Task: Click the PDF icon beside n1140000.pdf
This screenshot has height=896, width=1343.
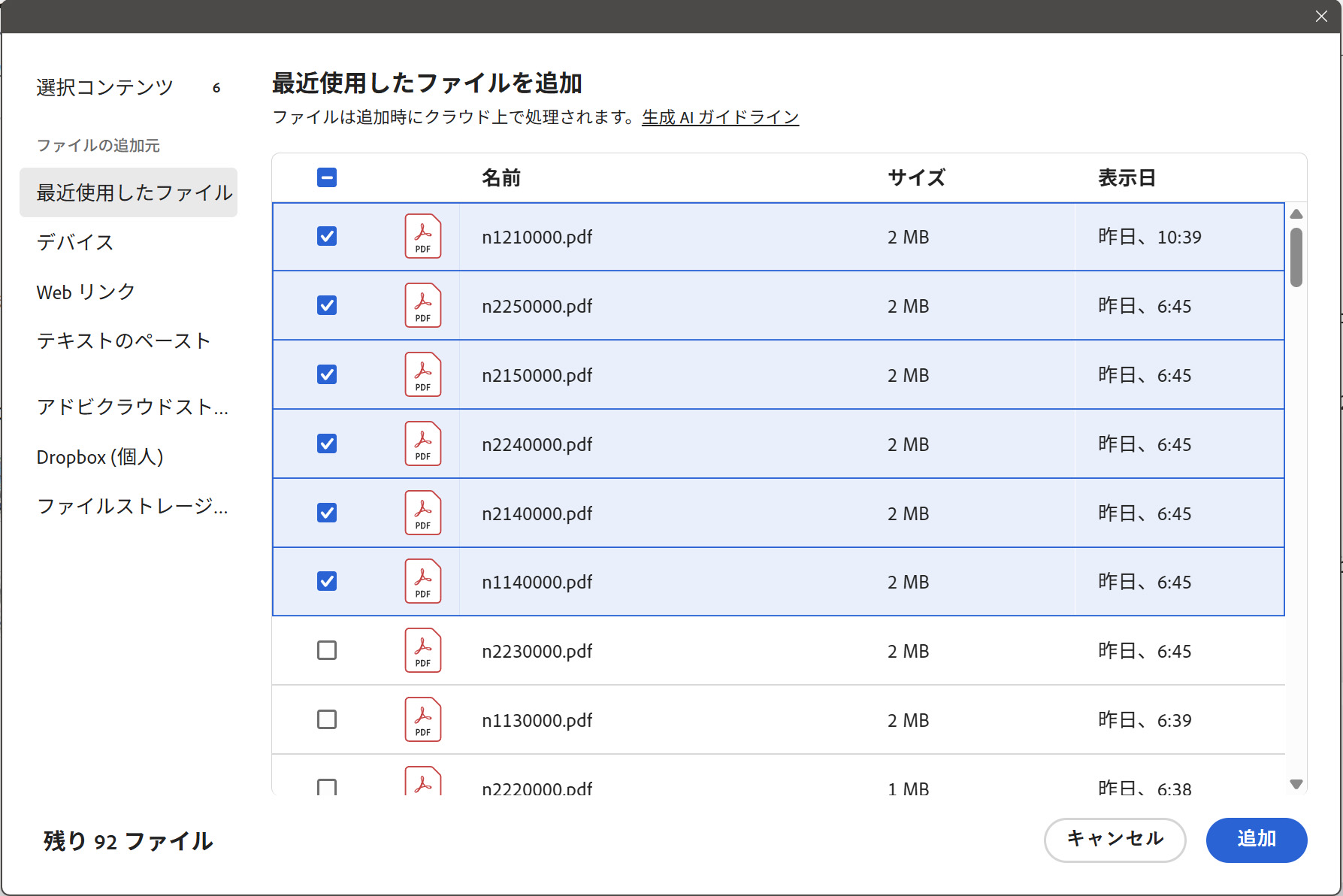Action: (x=422, y=582)
